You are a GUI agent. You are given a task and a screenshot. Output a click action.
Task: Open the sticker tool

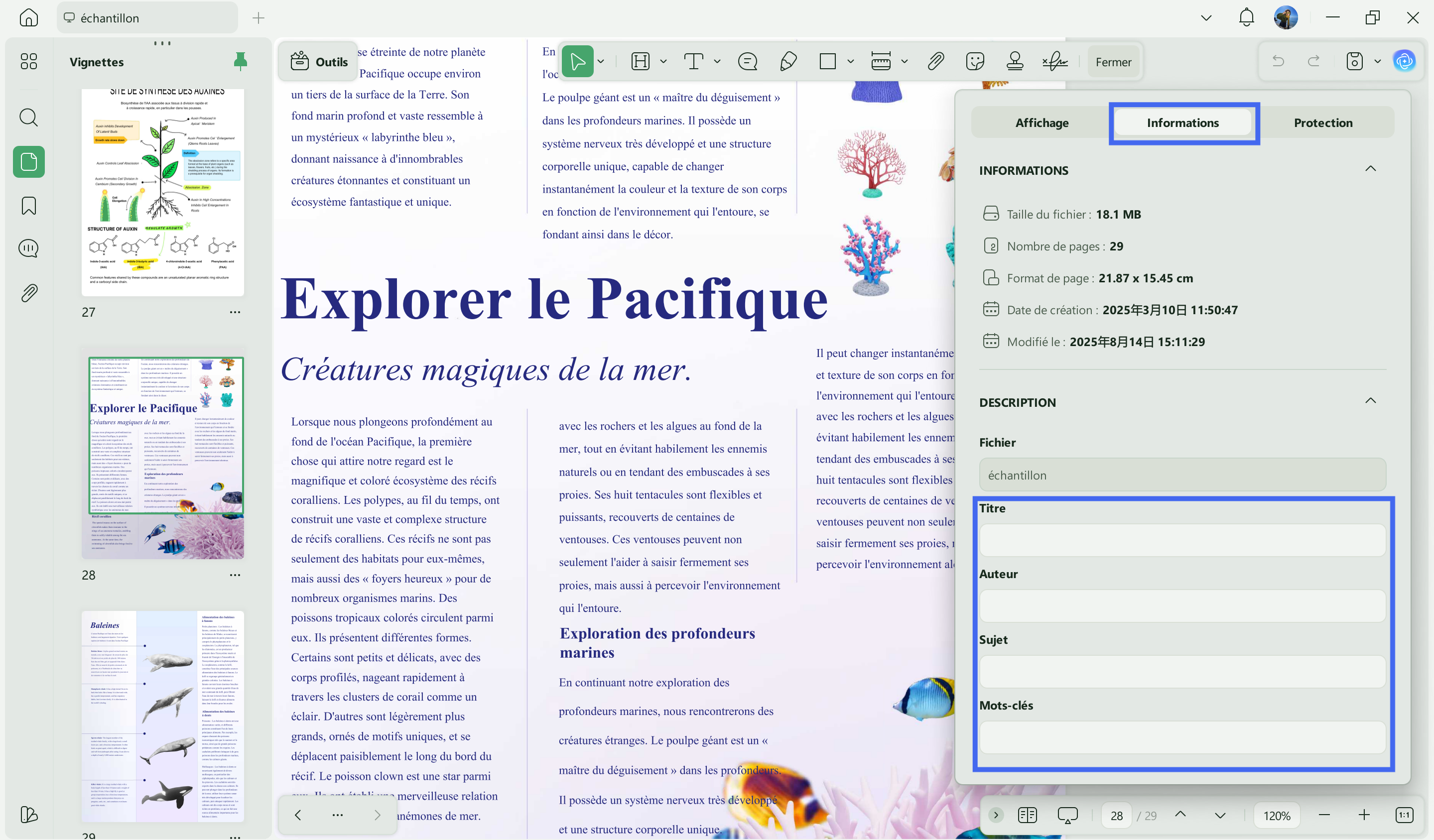click(975, 61)
